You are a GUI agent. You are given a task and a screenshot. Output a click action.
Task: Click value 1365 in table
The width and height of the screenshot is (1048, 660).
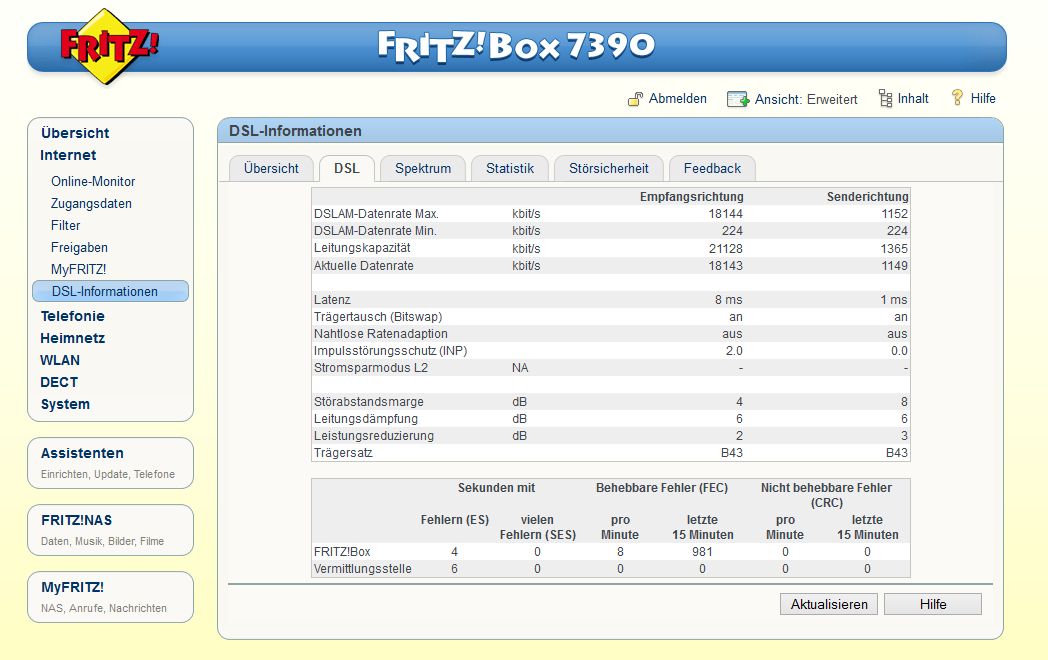click(x=894, y=248)
